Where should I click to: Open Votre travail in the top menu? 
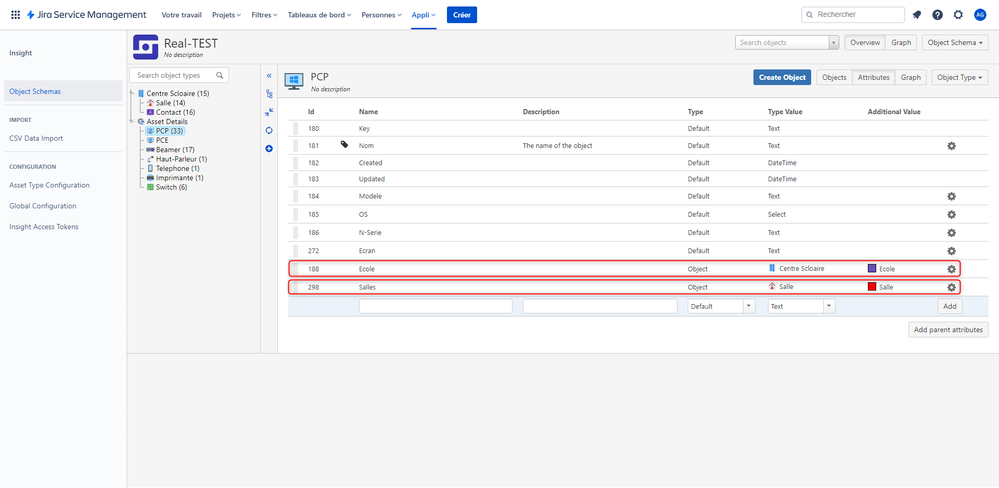pyautogui.click(x=182, y=15)
